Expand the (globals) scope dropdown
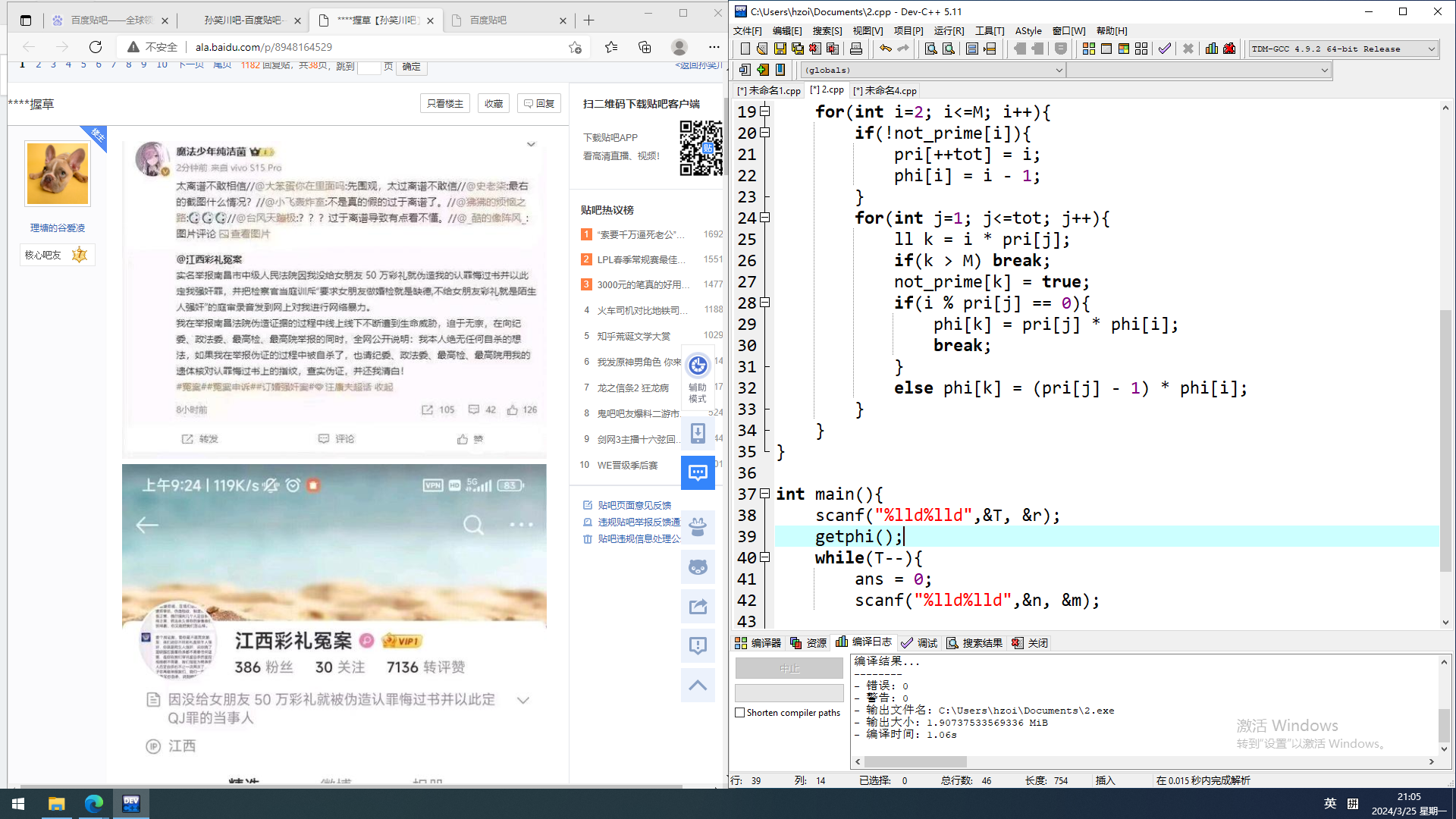 point(1059,71)
